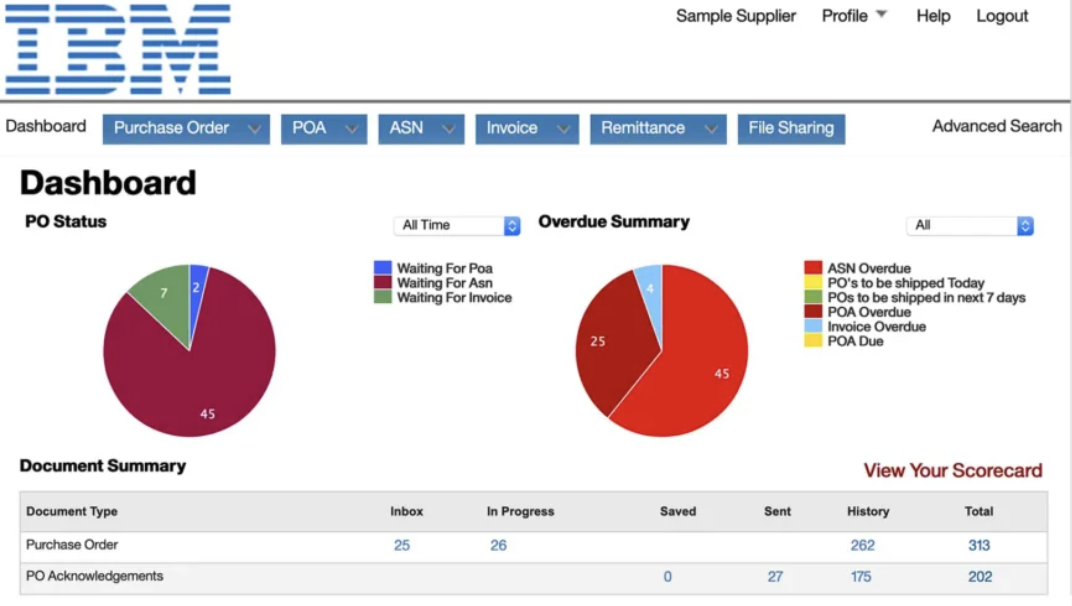Open Advanced Search
1072x606 pixels.
tap(996, 126)
